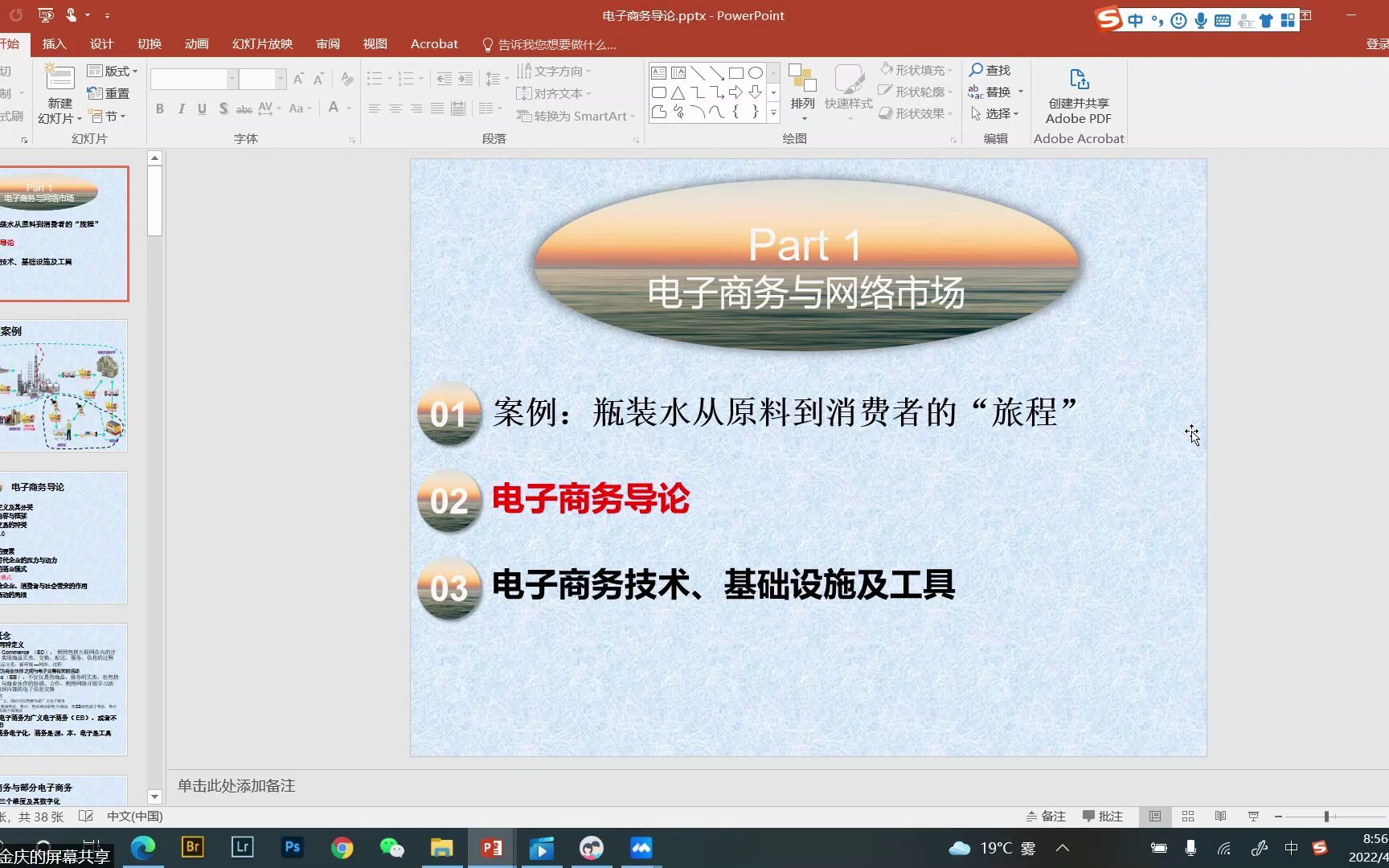Select the right arrow shape in gallery
Viewport: 1389px width, 868px height.
click(x=736, y=92)
